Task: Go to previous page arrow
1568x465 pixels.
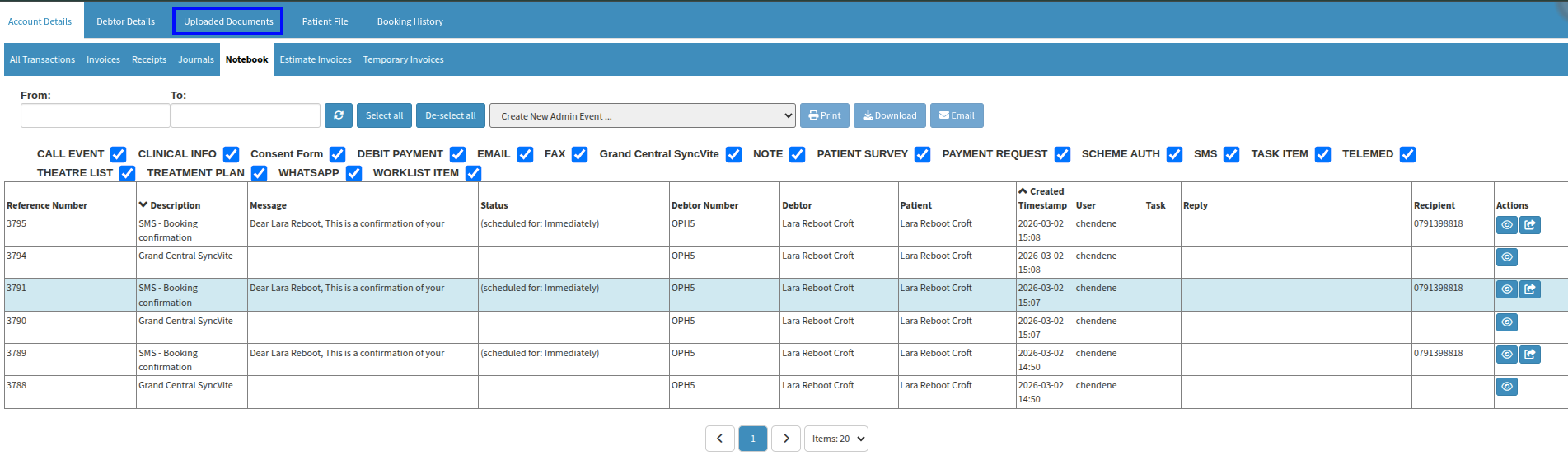Action: tap(719, 439)
